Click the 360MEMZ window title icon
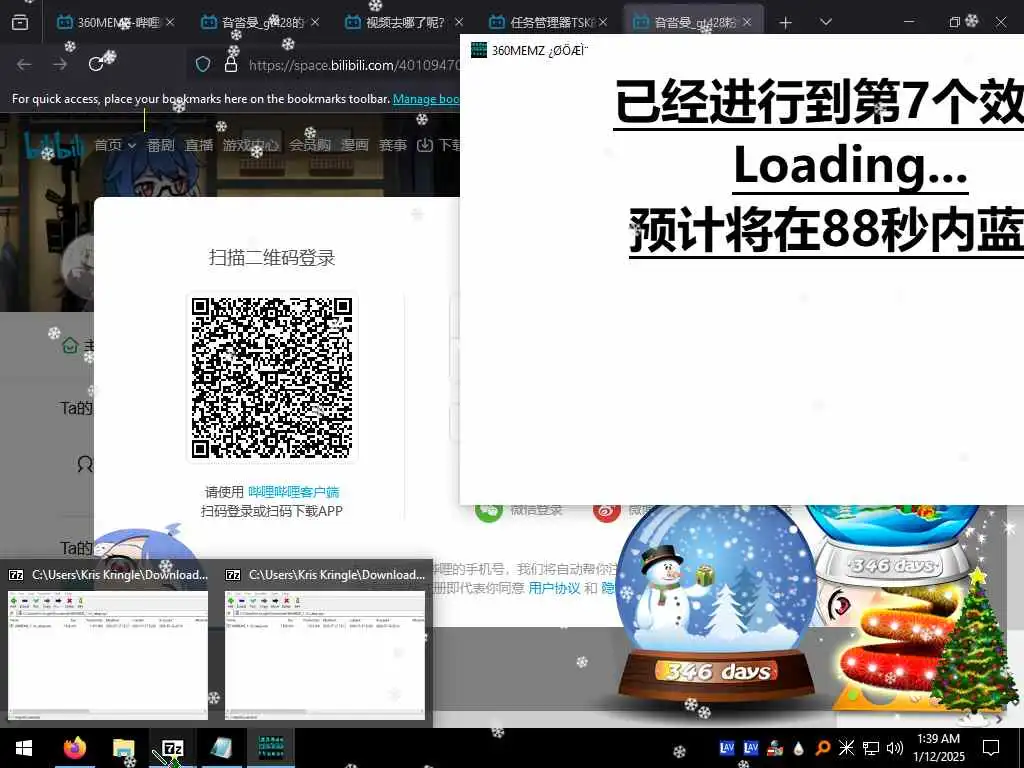This screenshot has width=1024, height=768. tap(479, 50)
